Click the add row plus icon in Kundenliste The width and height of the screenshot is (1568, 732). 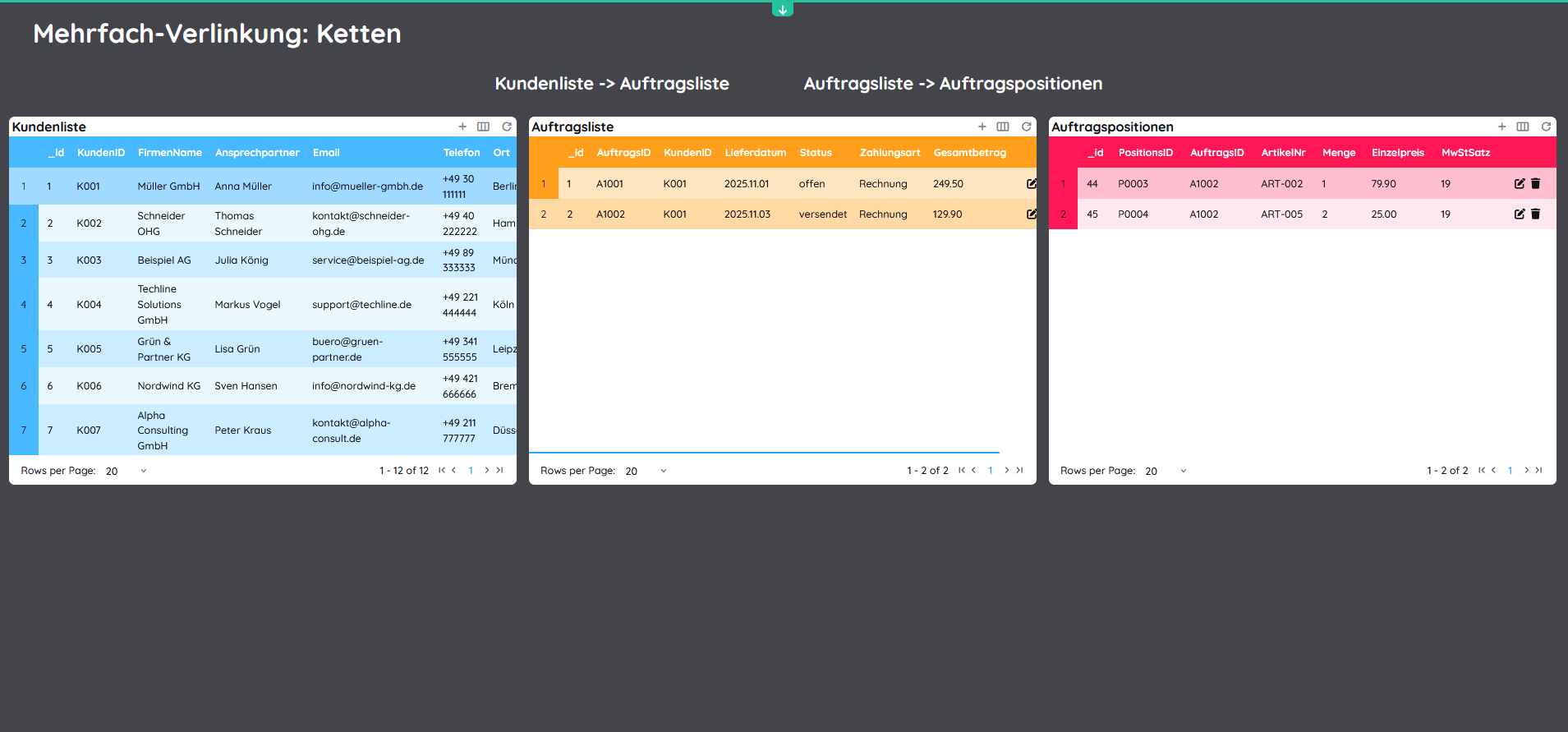click(462, 127)
